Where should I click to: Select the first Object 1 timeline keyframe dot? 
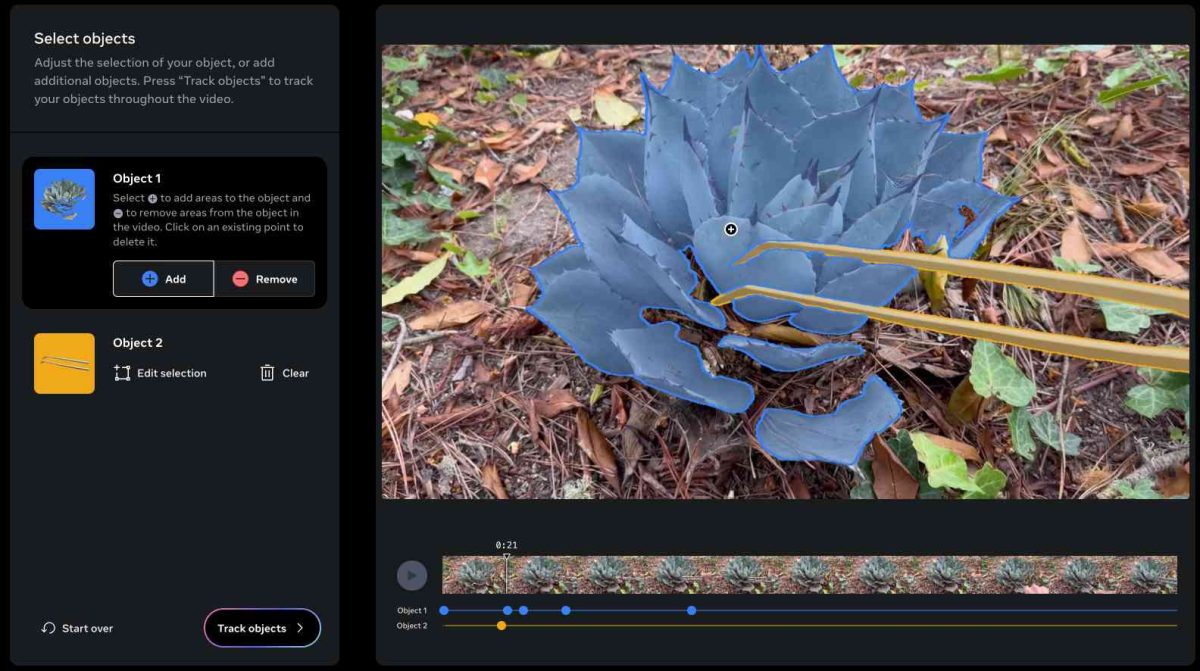pyautogui.click(x=444, y=610)
